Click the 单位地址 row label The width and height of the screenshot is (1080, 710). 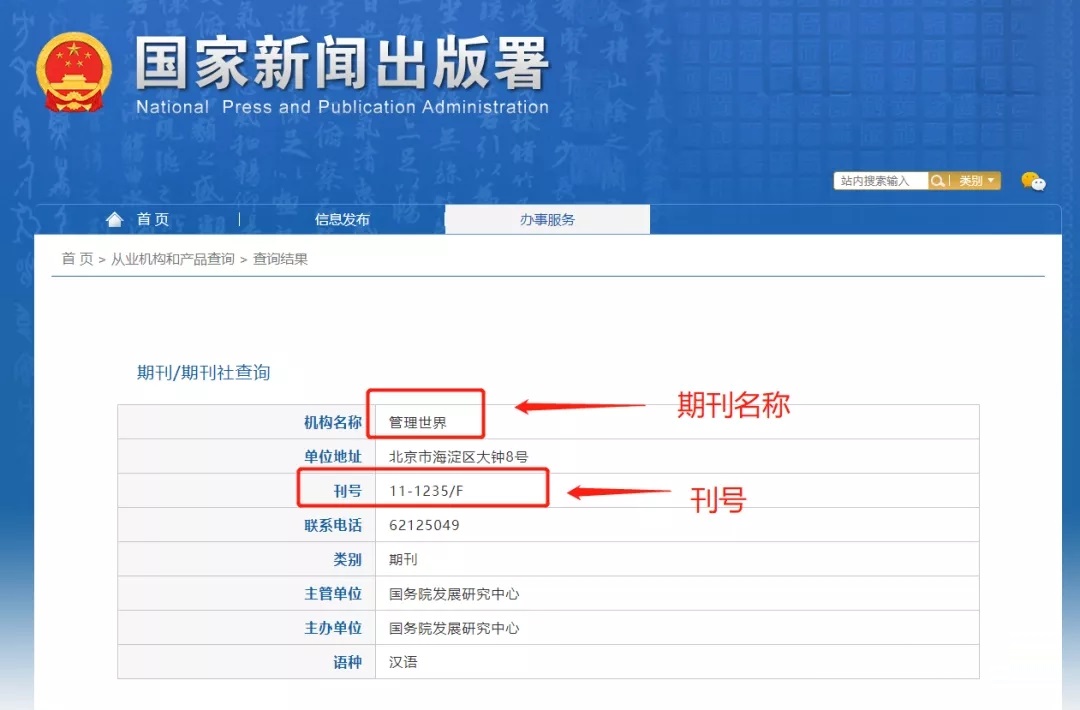333,457
